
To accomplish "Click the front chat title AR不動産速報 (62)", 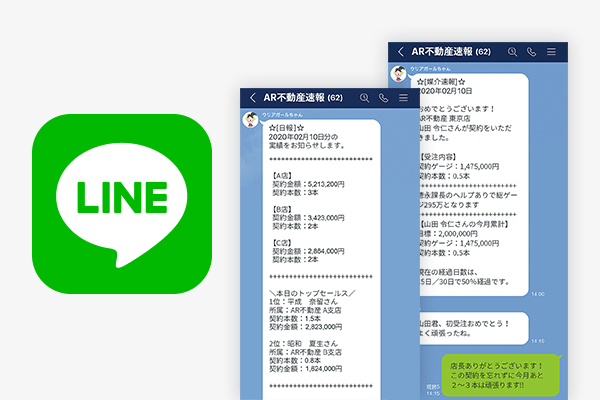I will click(x=303, y=98).
